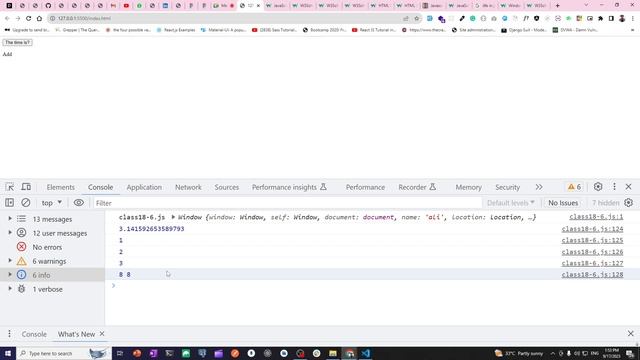Image resolution: width=640 pixels, height=360 pixels.
Task: Open the live expression eye icon
Action: pyautogui.click(x=78, y=203)
